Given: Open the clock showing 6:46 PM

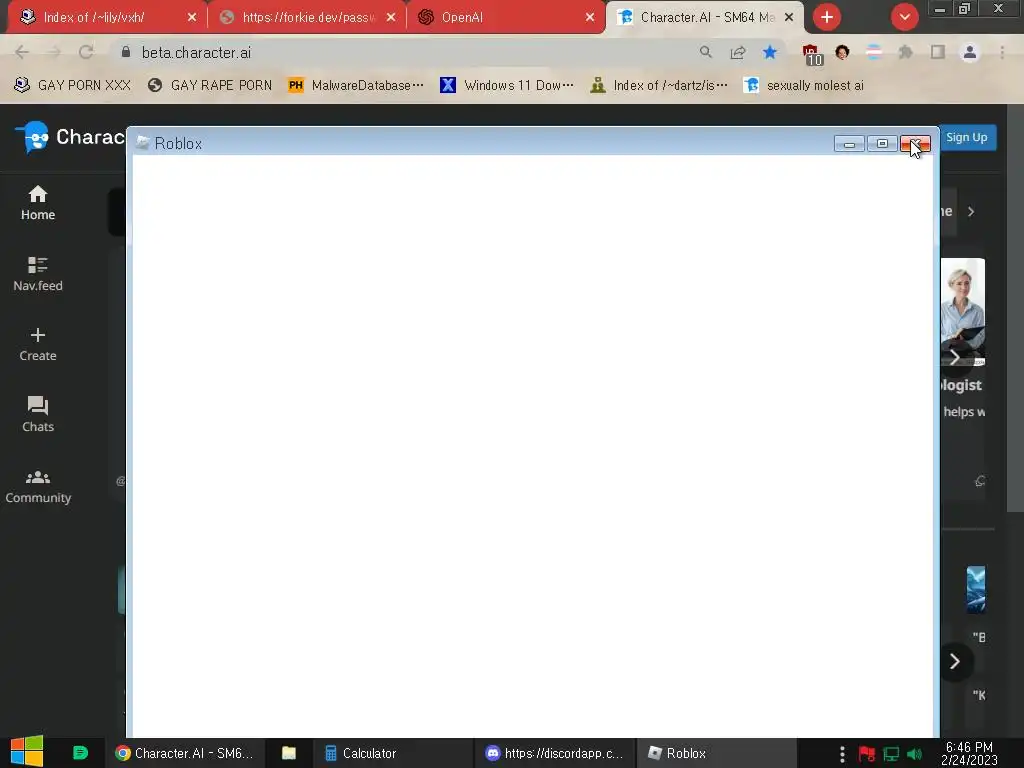Looking at the screenshot, I should pyautogui.click(x=970, y=753).
